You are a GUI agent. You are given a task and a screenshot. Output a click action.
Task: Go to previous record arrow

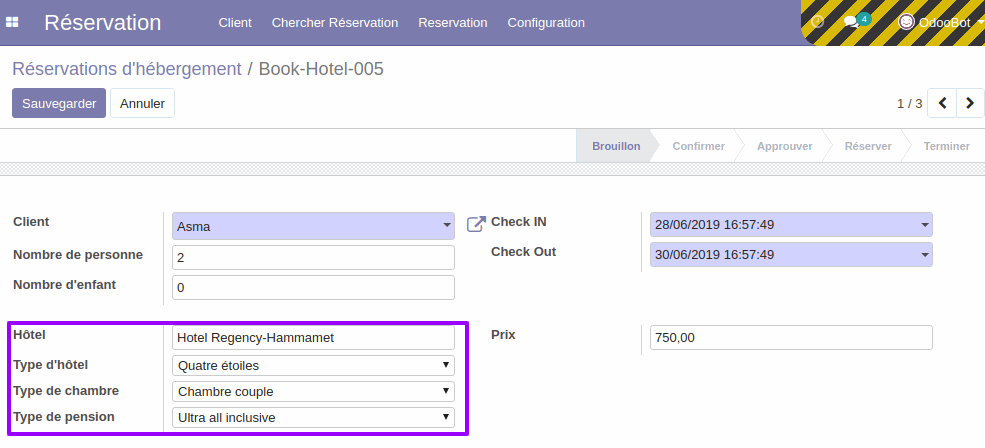[942, 103]
